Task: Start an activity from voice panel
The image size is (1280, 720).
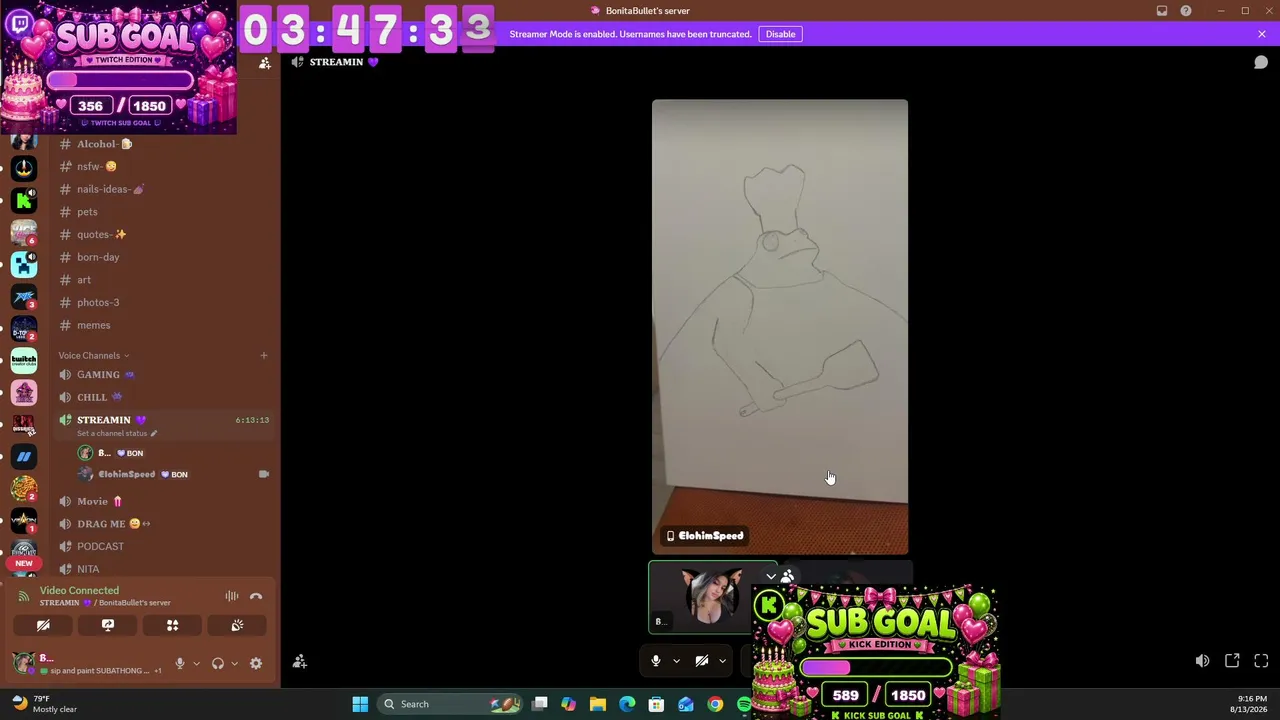Action: 172,626
